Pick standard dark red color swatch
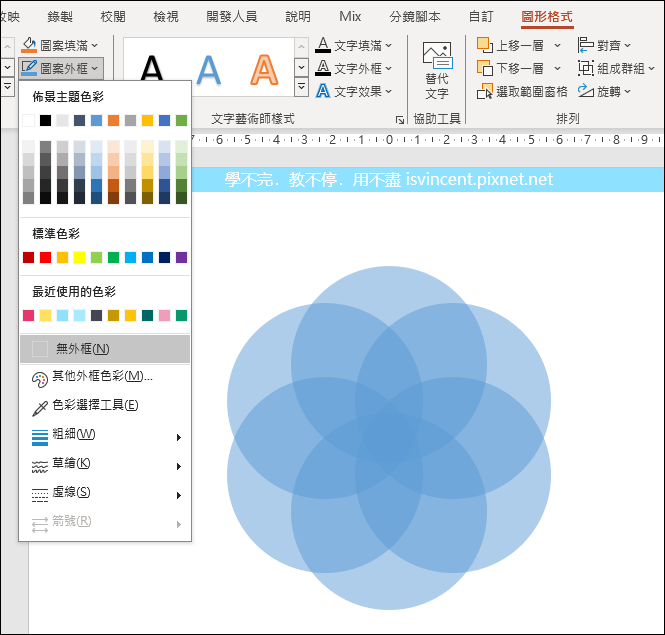The width and height of the screenshot is (665, 635). [28, 257]
